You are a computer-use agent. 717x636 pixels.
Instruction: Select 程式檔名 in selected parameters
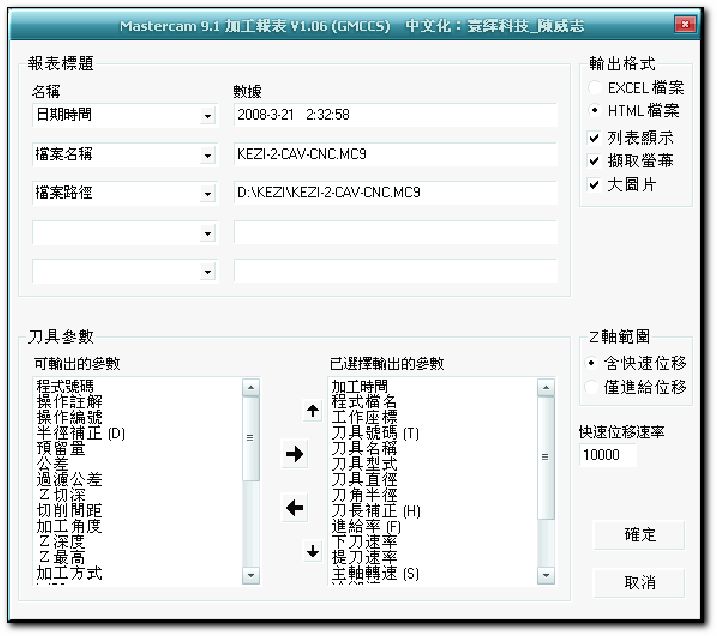pyautogui.click(x=364, y=402)
